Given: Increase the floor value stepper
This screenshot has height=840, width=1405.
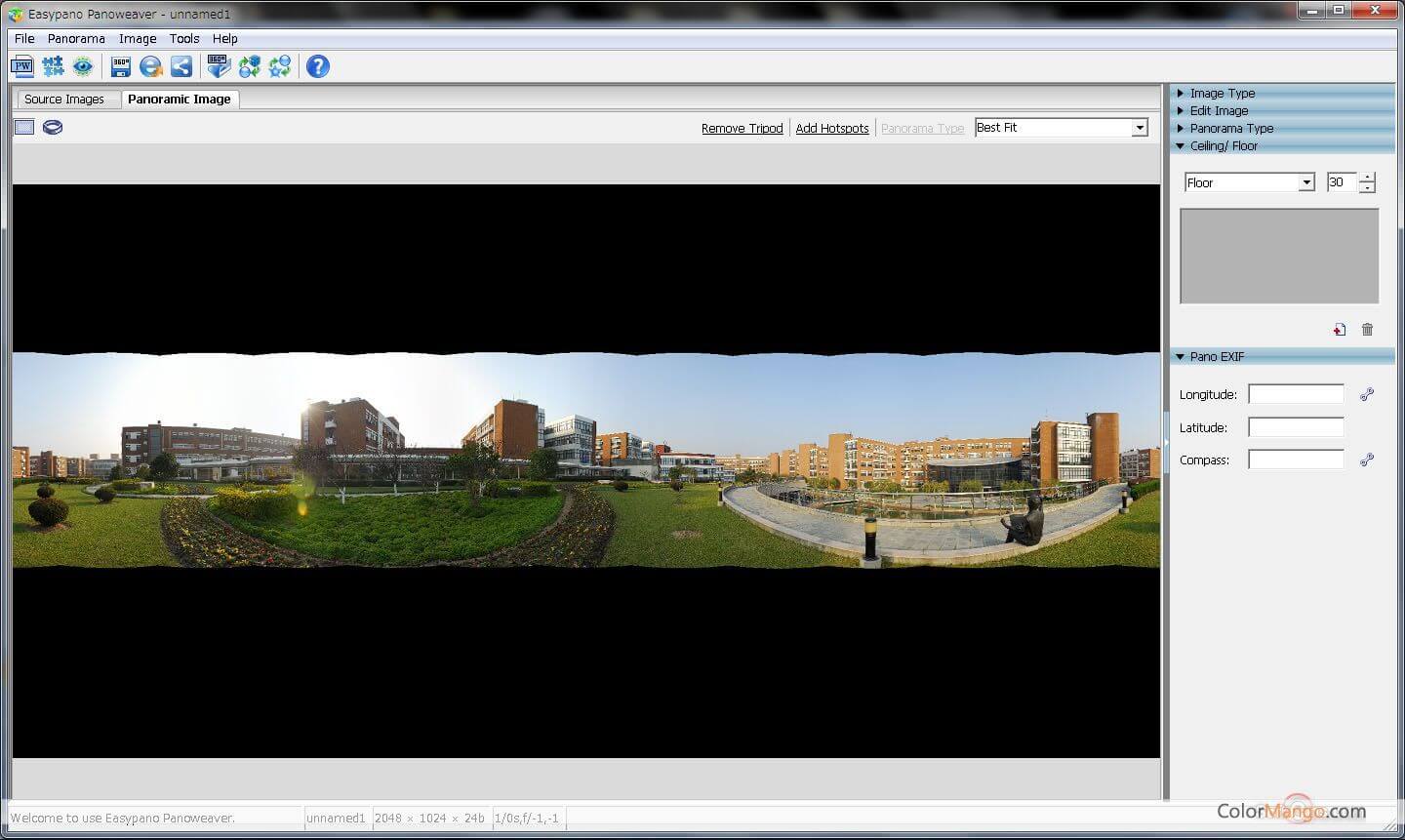Looking at the screenshot, I should point(1367,178).
